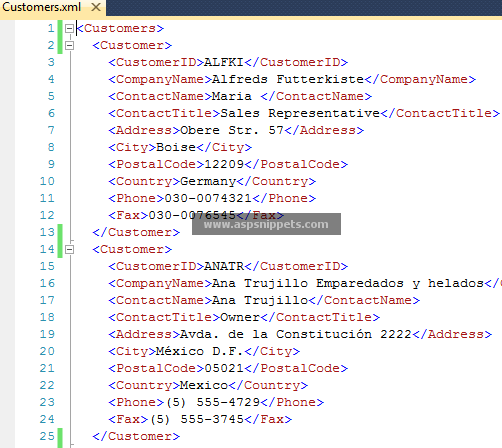
Task: Collapse the root Customers node
Action: pyautogui.click(x=69, y=28)
